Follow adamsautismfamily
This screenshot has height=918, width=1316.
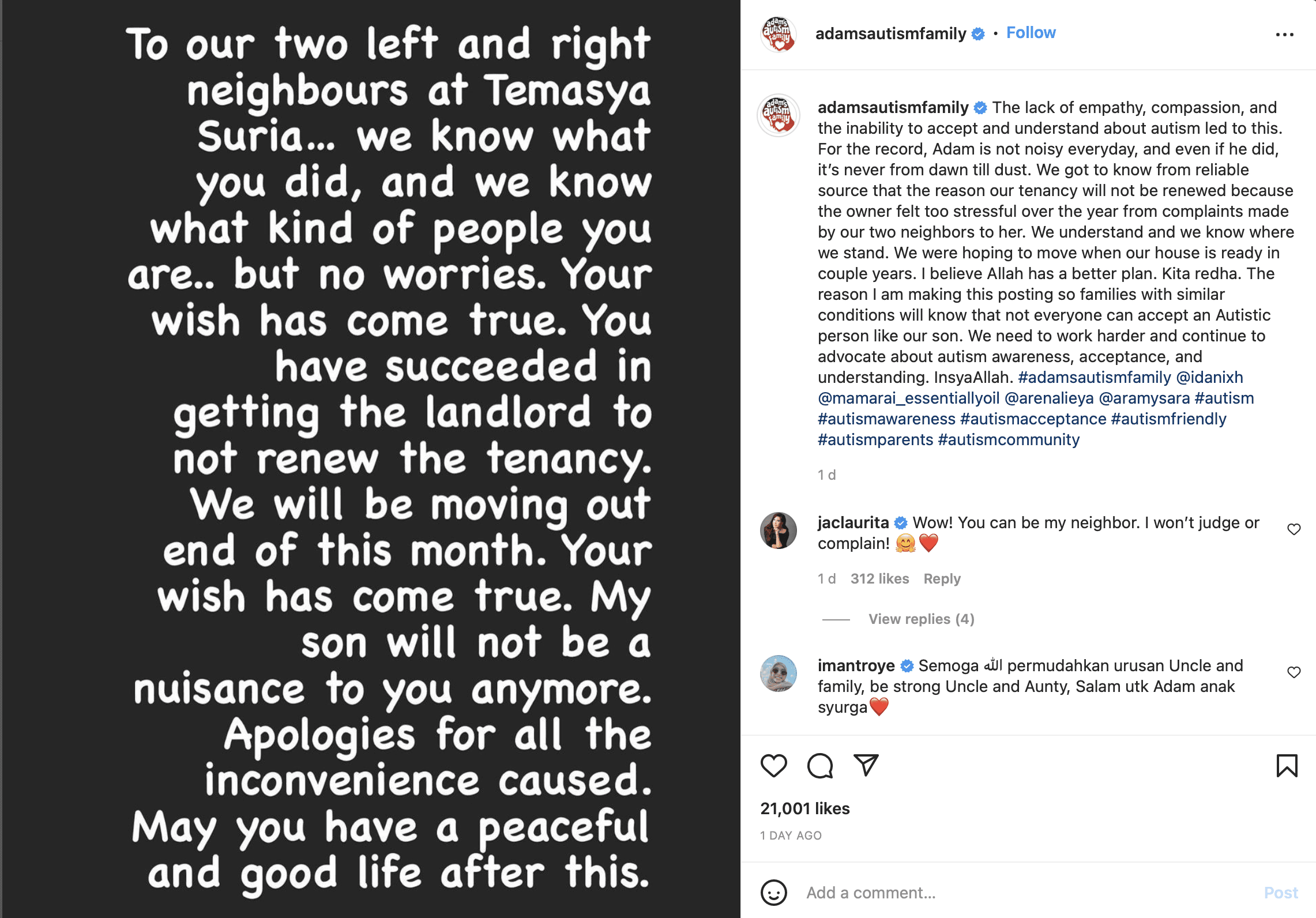(1031, 33)
